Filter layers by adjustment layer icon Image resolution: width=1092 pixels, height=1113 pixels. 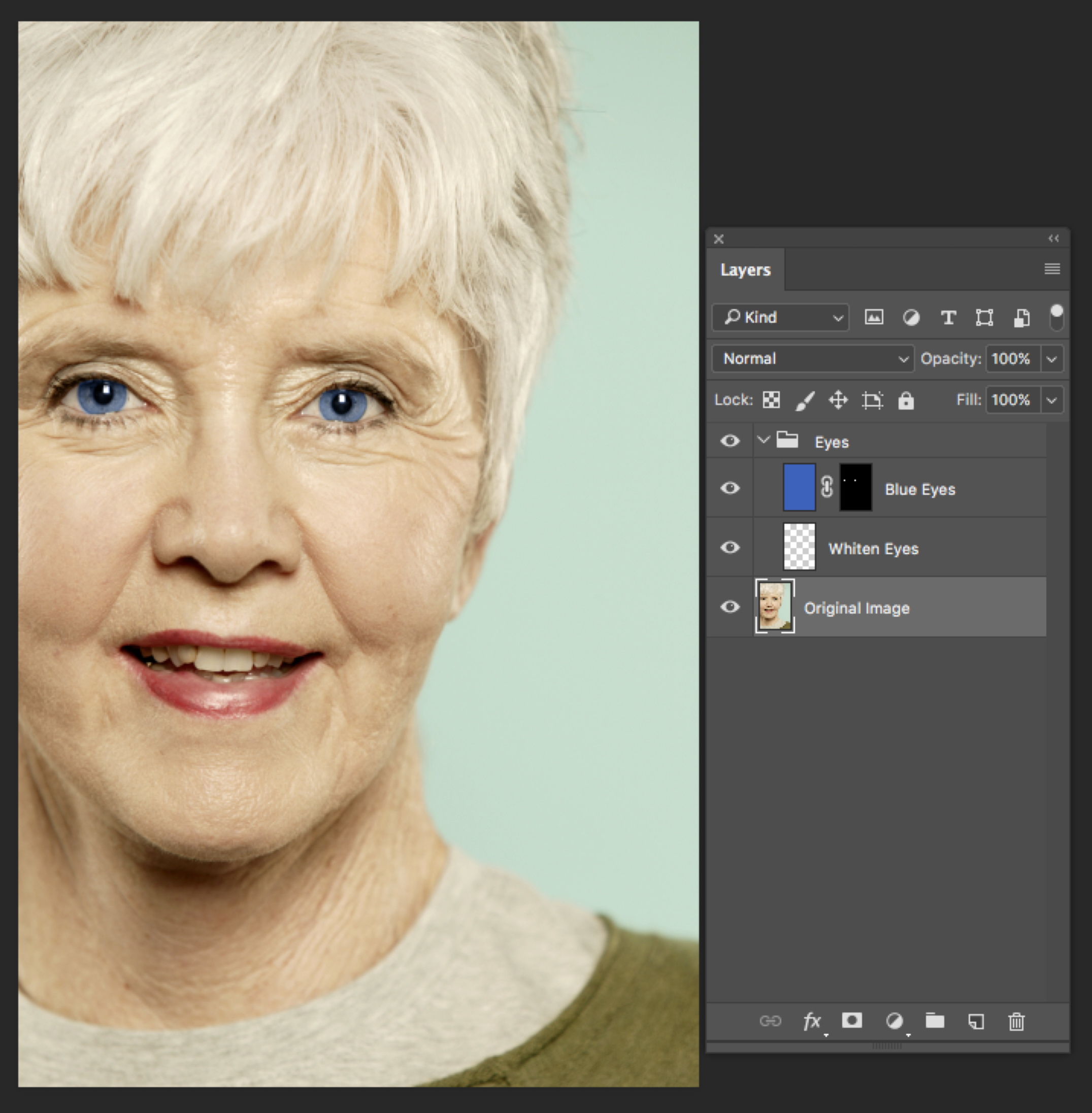pos(911,317)
